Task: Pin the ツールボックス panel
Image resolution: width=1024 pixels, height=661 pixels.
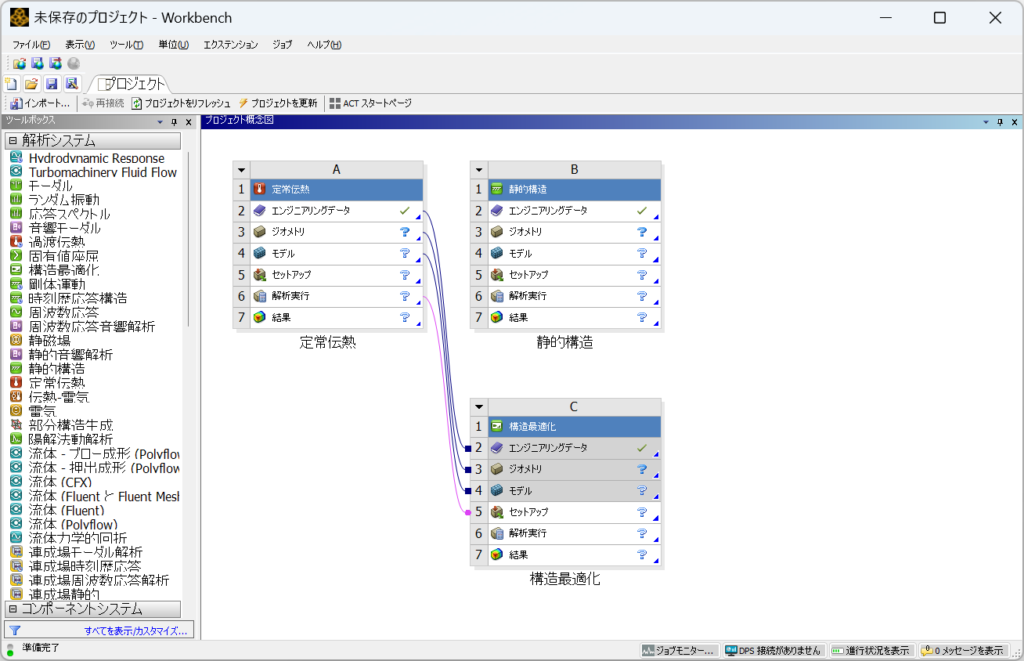Action: click(174, 122)
